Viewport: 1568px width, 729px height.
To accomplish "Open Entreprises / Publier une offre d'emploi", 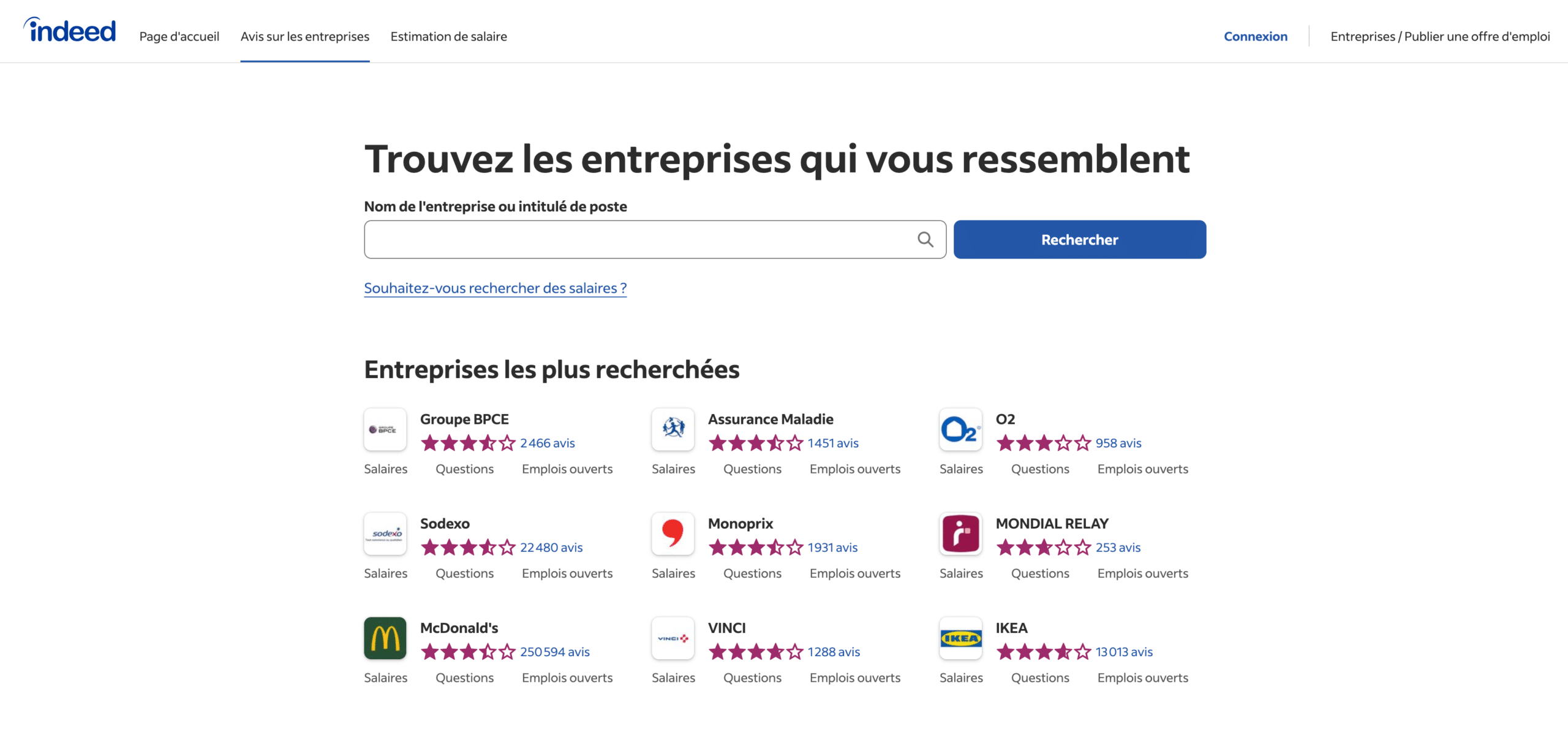I will [x=1440, y=36].
